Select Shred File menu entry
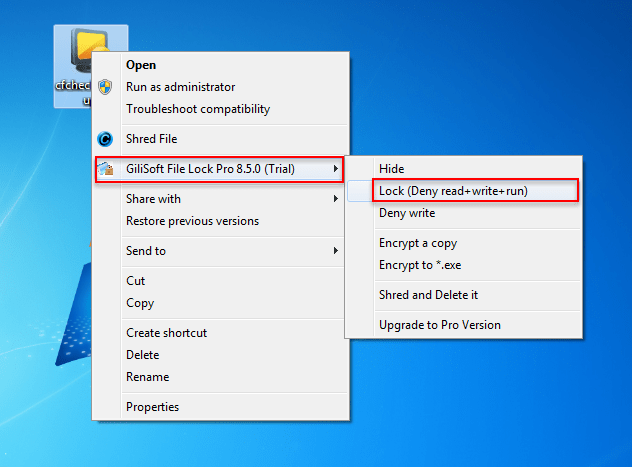Image resolution: width=632 pixels, height=467 pixels. (220, 139)
